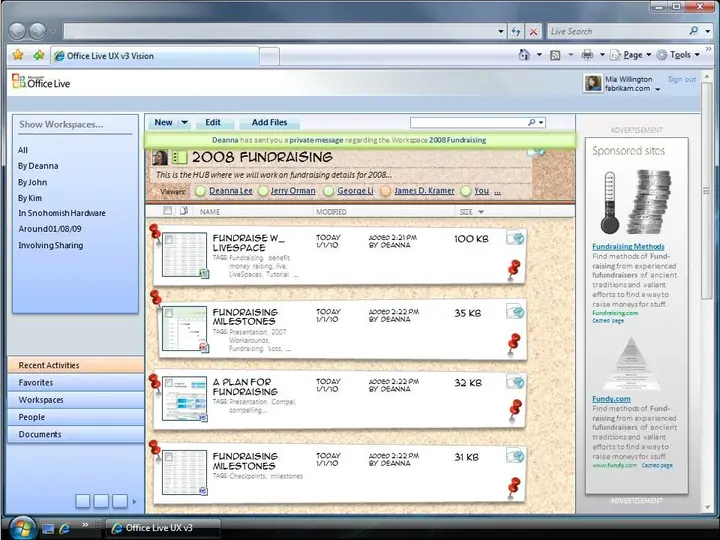Viewport: 720px width, 540px height.
Task: Click the workspace search magnifier icon
Action: [x=531, y=122]
